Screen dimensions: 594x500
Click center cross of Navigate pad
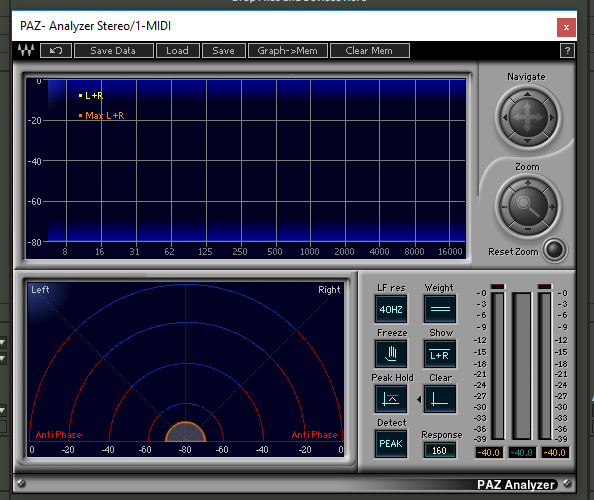pyautogui.click(x=527, y=117)
